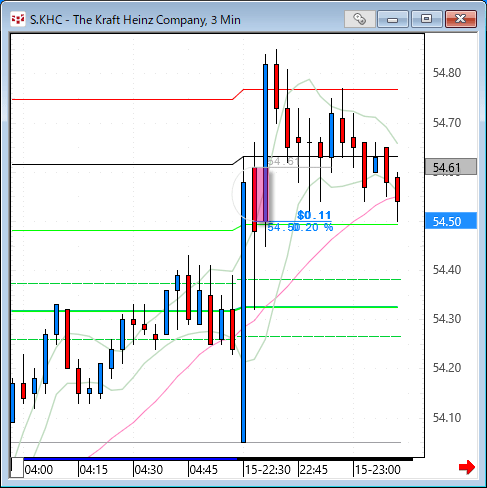Click the 54.20 price axis label

(447, 368)
